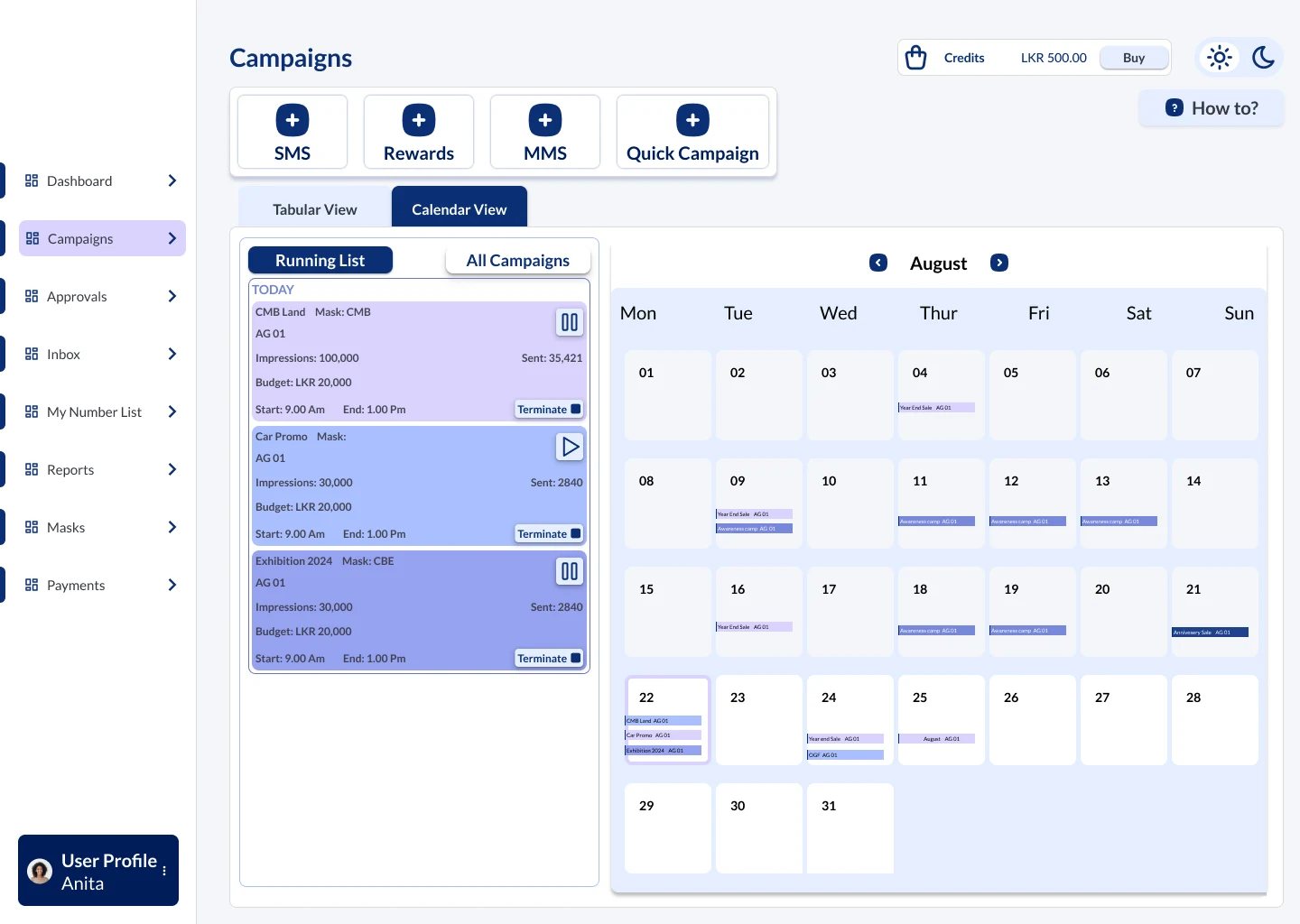The width and height of the screenshot is (1300, 924).
Task: Create a new MMS campaign
Action: pyautogui.click(x=545, y=132)
